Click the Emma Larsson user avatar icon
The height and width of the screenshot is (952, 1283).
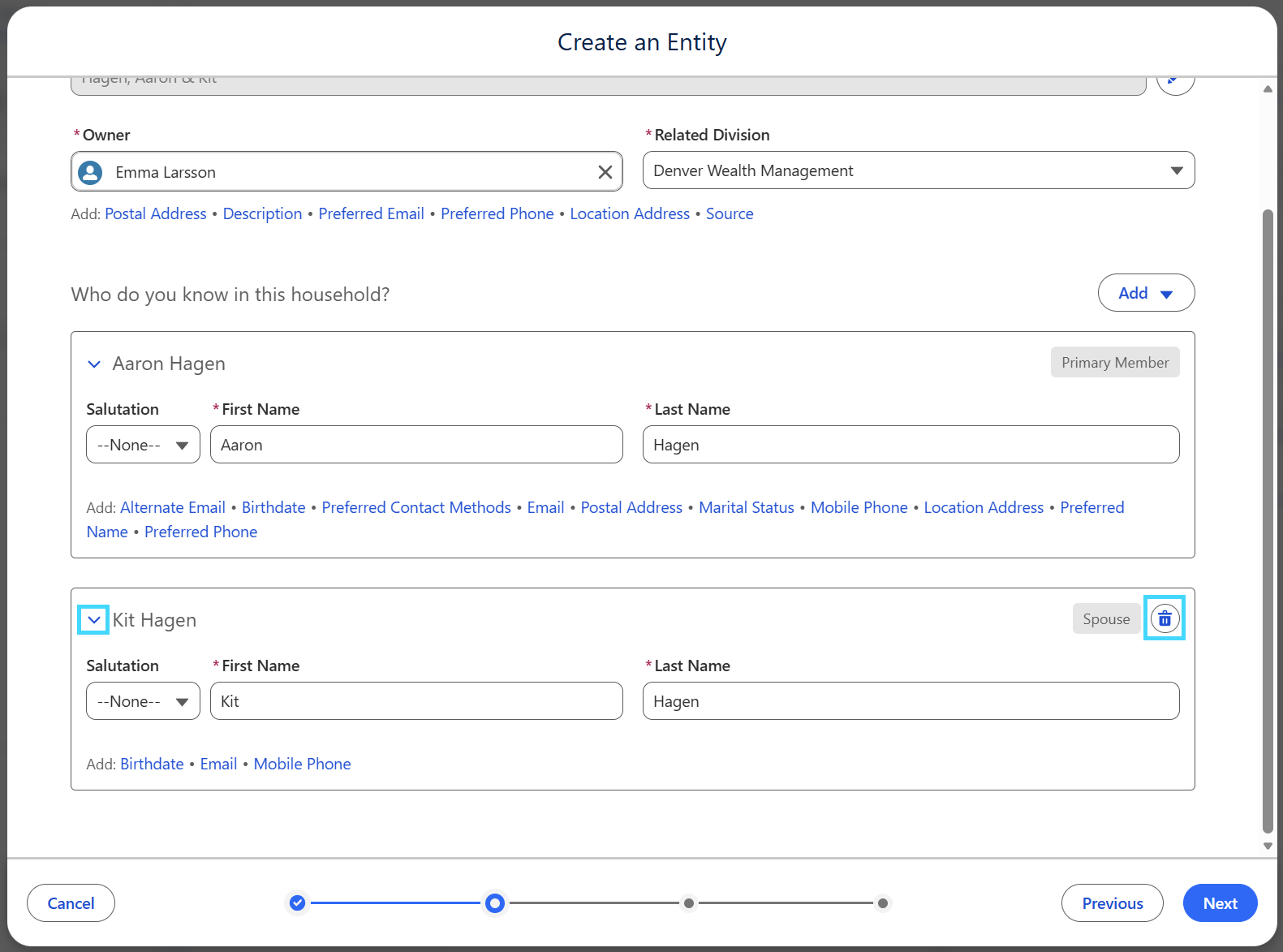pyautogui.click(x=90, y=172)
